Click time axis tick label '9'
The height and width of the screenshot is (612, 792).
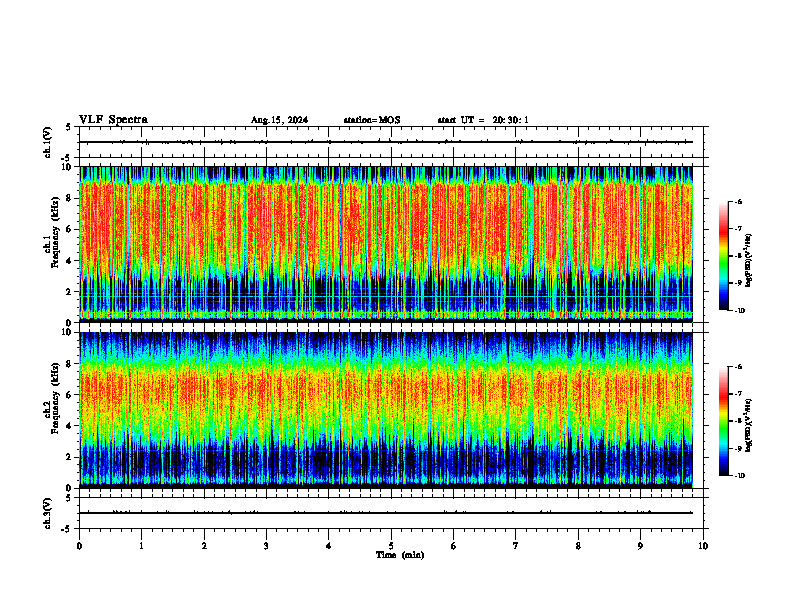coord(640,546)
